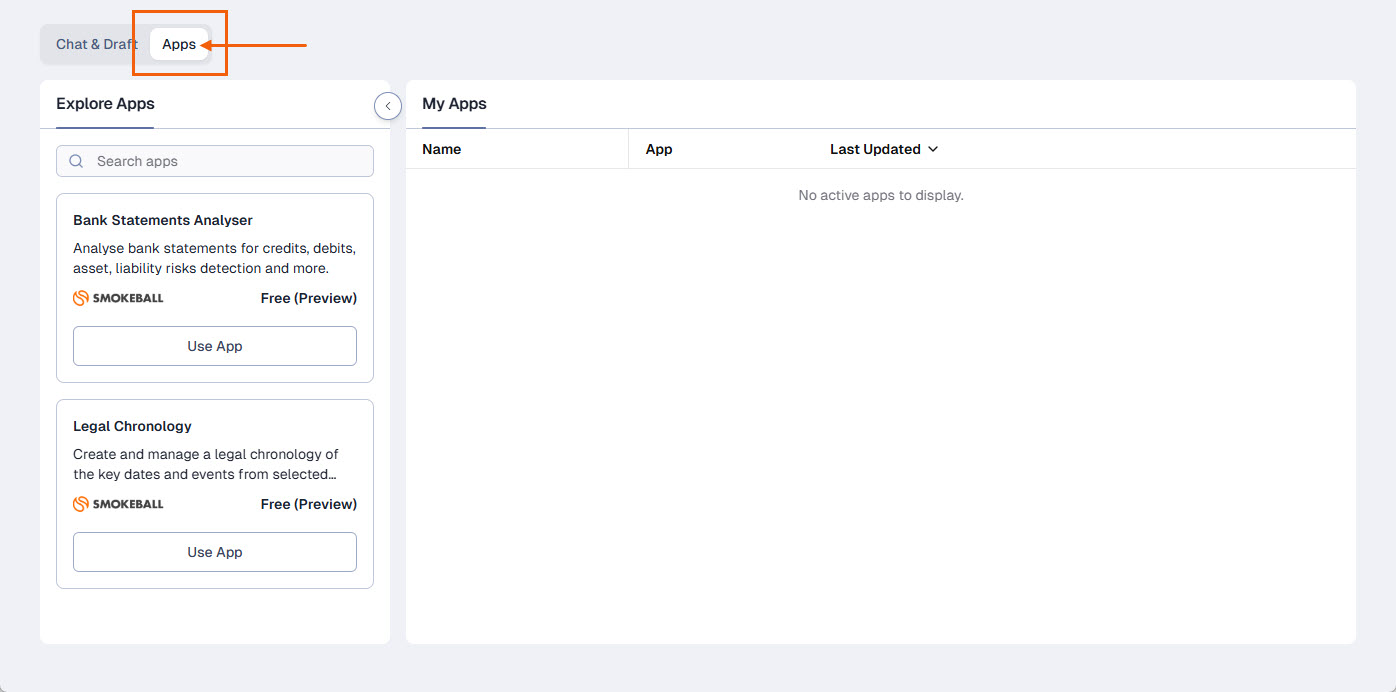Screen dimensions: 1396x692
Task: Click the App column header
Action: click(x=659, y=149)
